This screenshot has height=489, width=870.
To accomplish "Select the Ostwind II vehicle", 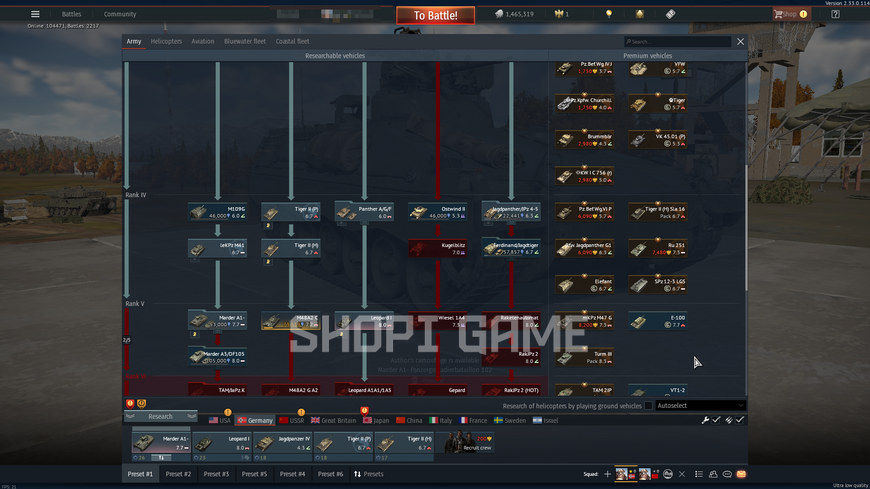I will click(437, 212).
